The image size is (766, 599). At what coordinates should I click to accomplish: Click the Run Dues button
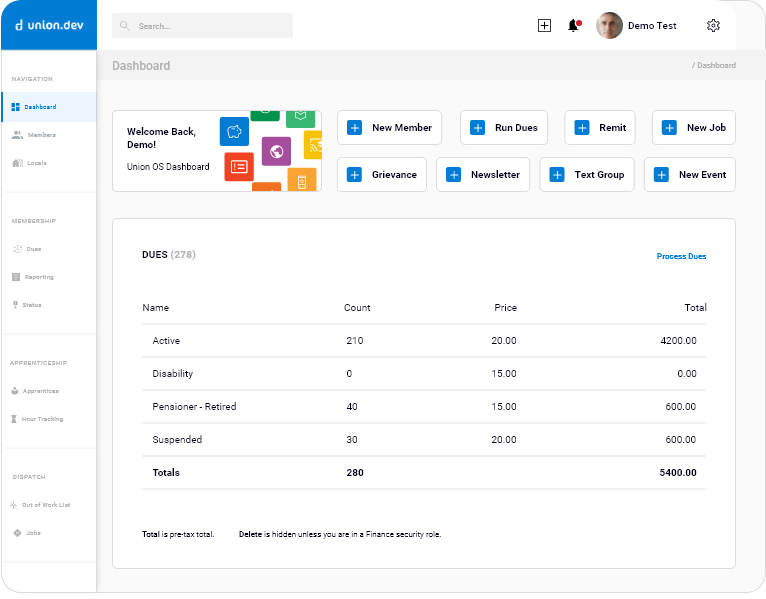pyautogui.click(x=504, y=128)
